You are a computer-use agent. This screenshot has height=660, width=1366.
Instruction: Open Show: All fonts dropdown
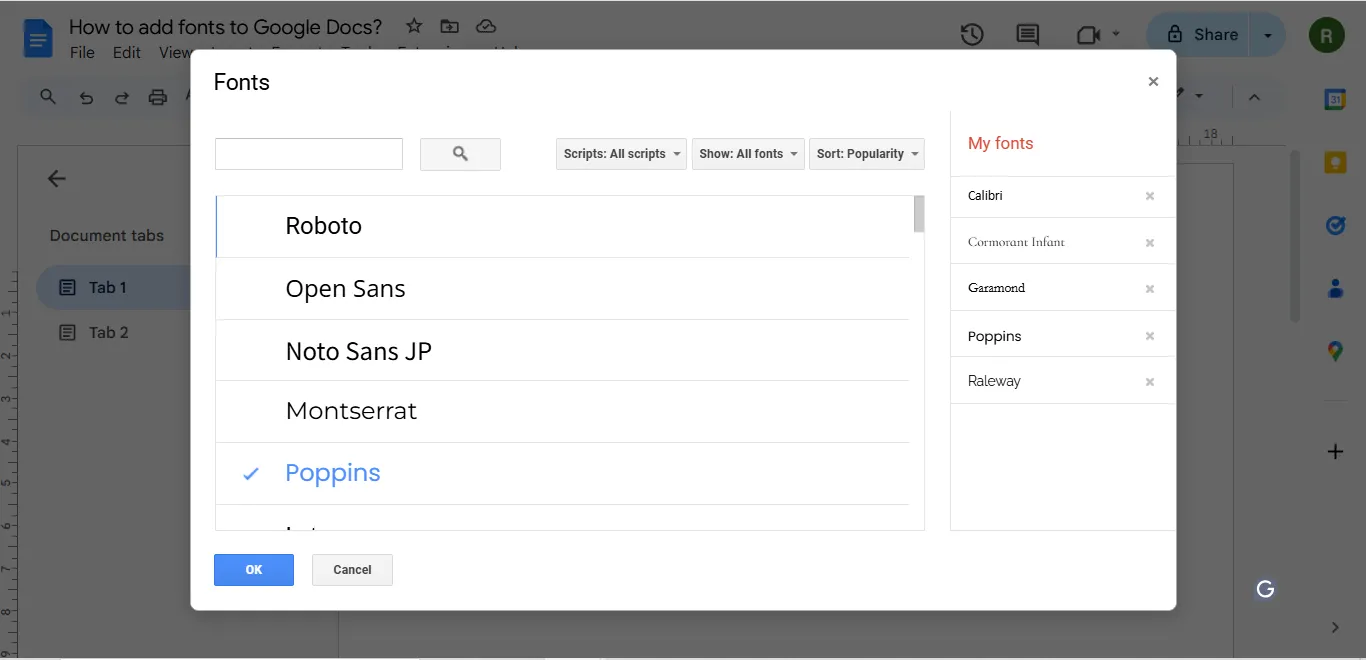(748, 154)
